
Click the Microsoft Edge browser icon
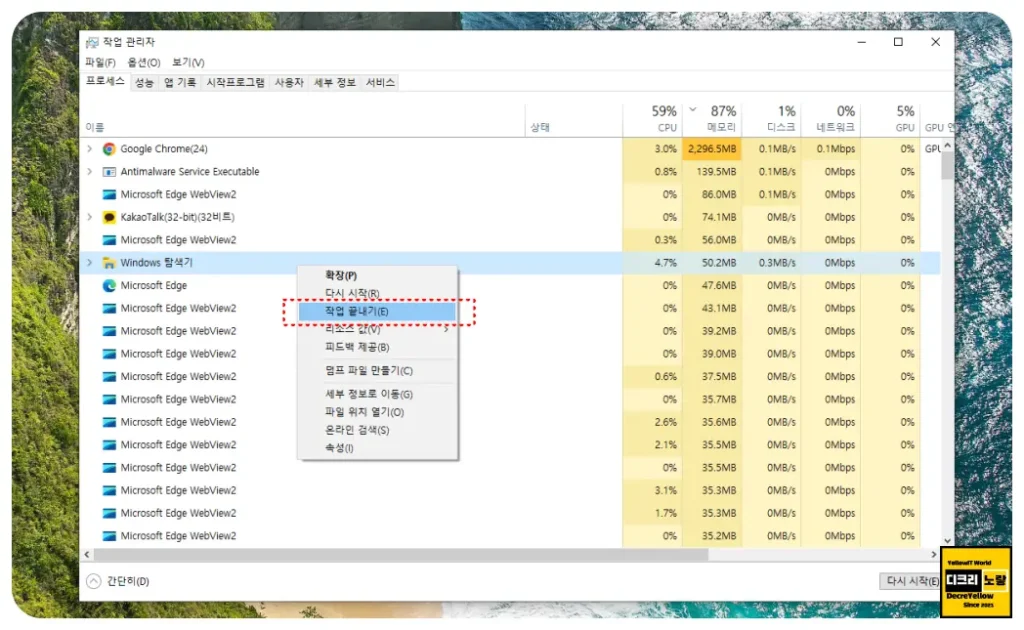coord(109,285)
